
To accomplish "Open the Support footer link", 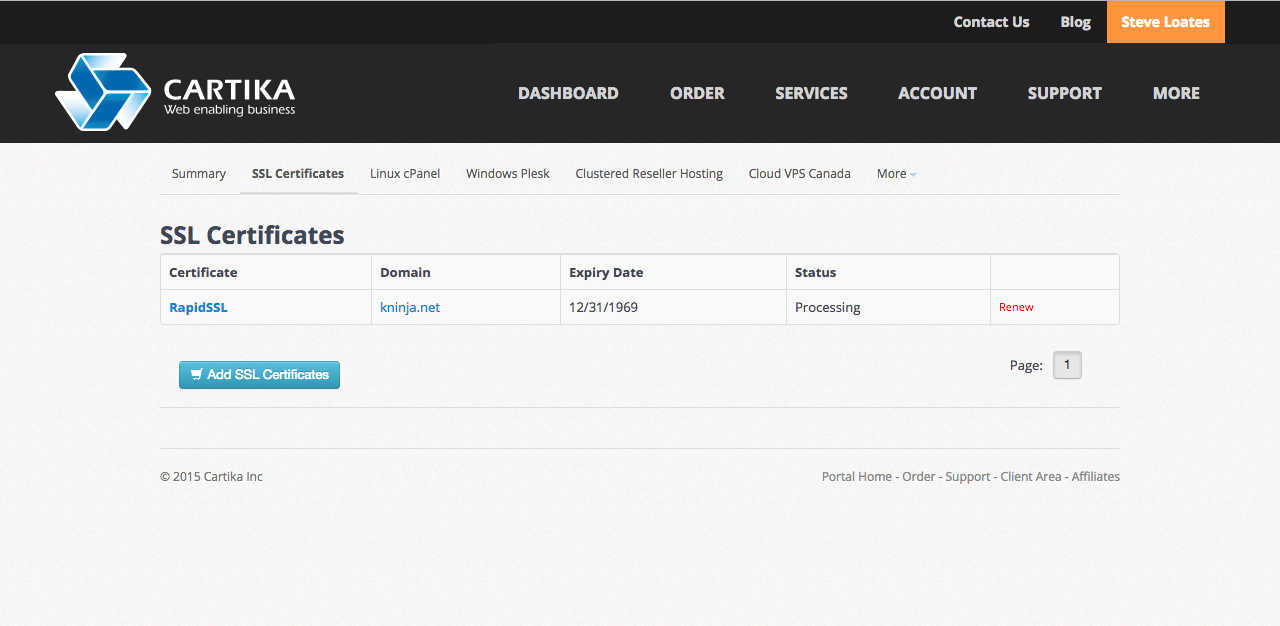I will click(x=968, y=476).
